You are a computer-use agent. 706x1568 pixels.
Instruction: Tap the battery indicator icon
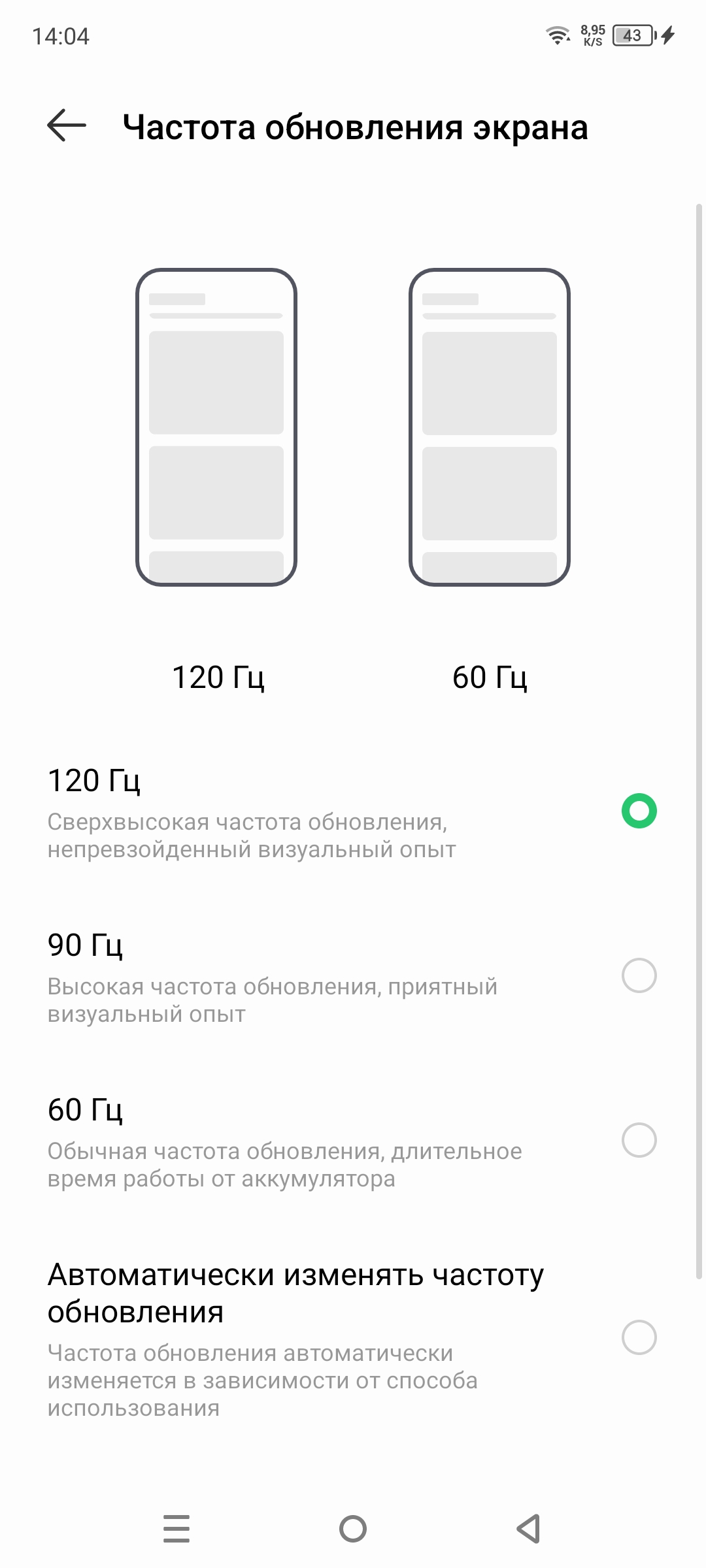(632, 36)
